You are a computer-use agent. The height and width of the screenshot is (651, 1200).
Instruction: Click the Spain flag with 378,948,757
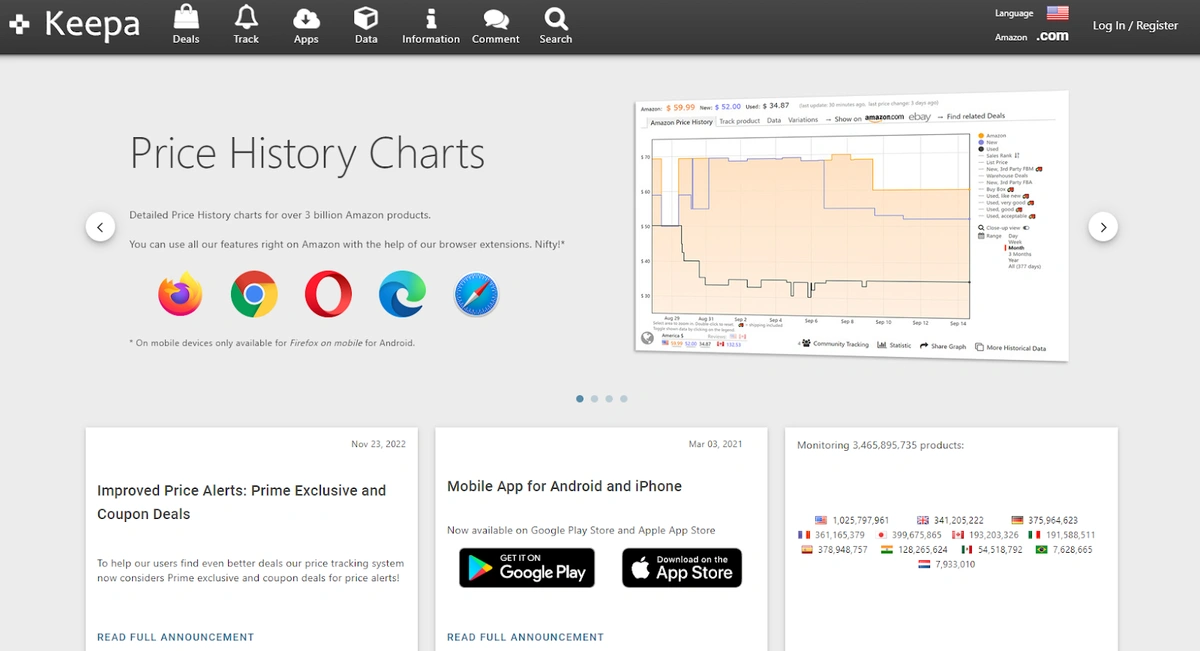[x=807, y=550]
